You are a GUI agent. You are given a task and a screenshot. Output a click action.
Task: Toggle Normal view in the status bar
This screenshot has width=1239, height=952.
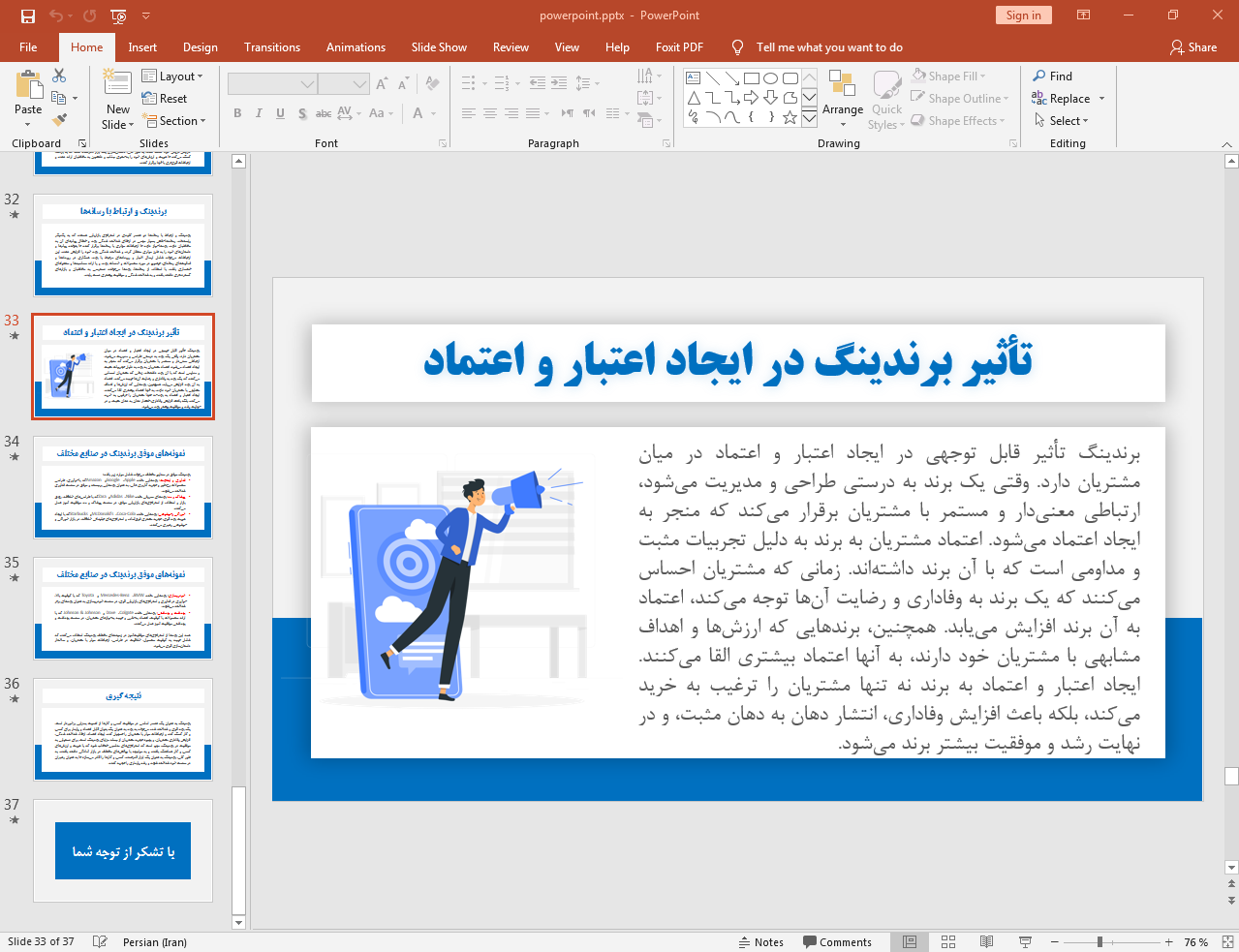pos(910,941)
